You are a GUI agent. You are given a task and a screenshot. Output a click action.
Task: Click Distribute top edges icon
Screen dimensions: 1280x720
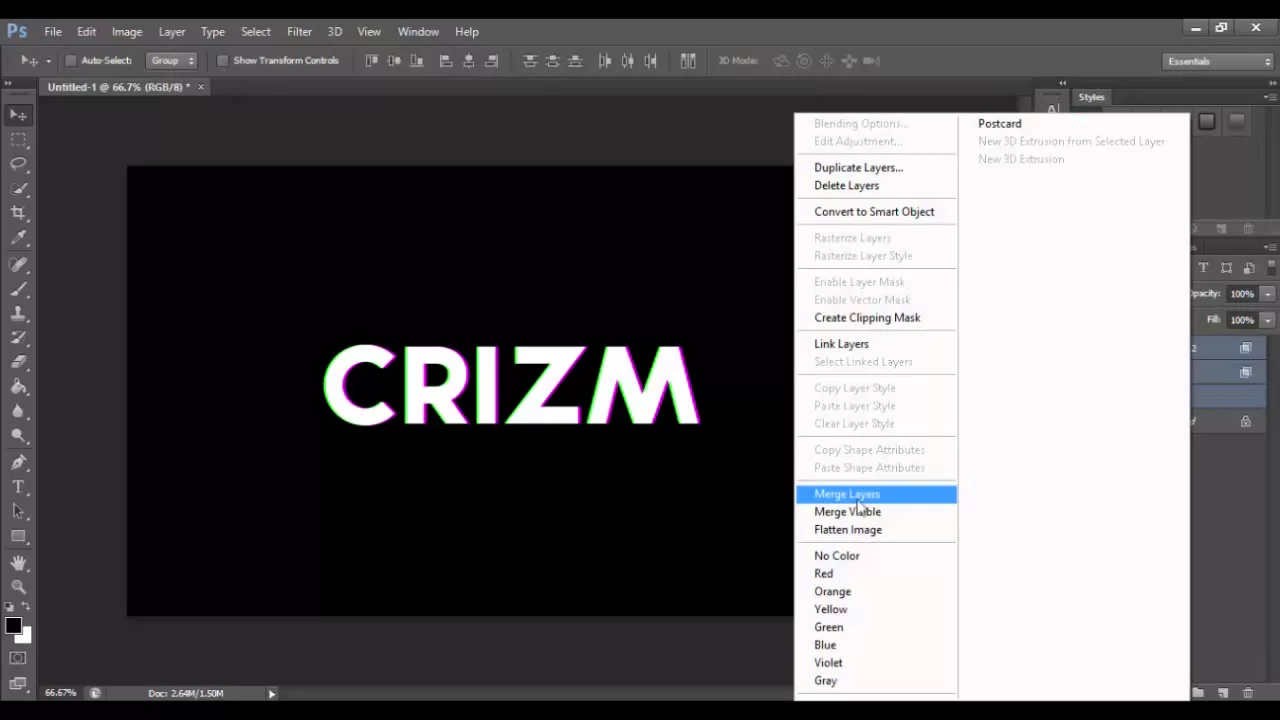click(530, 61)
